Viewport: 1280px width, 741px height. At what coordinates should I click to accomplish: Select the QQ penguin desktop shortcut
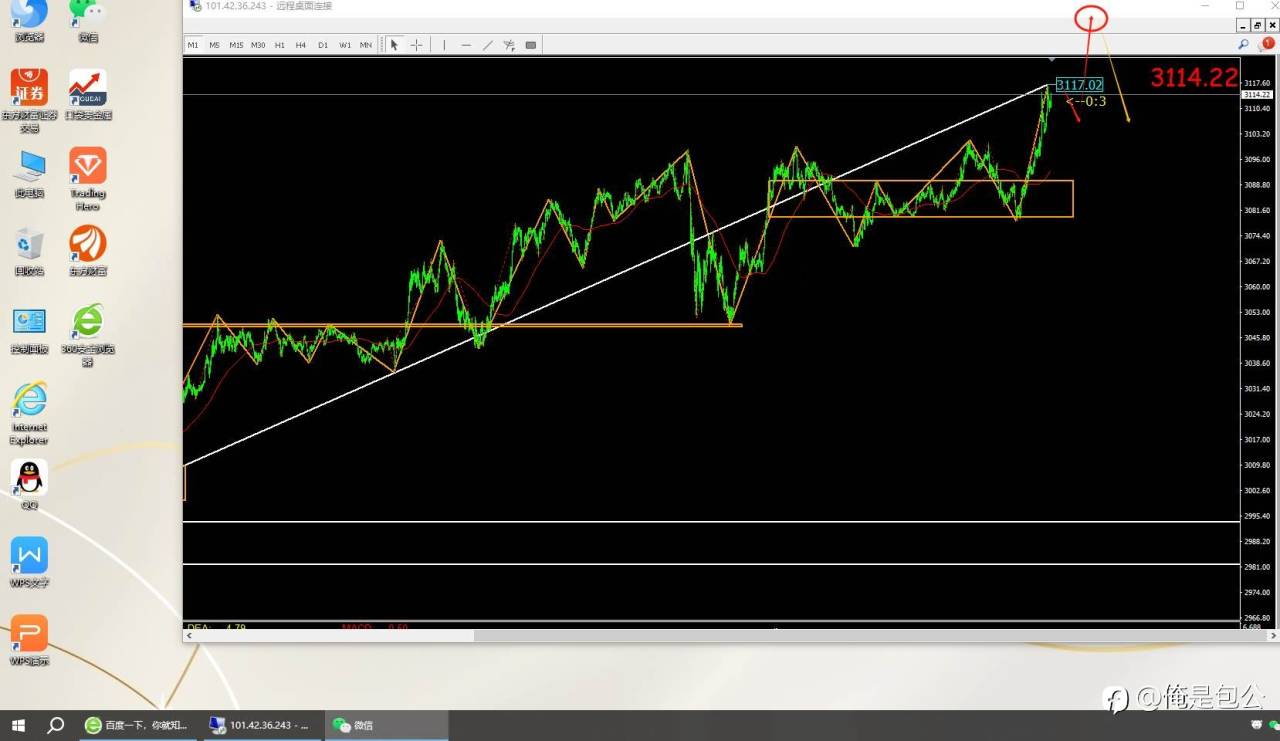click(29, 485)
